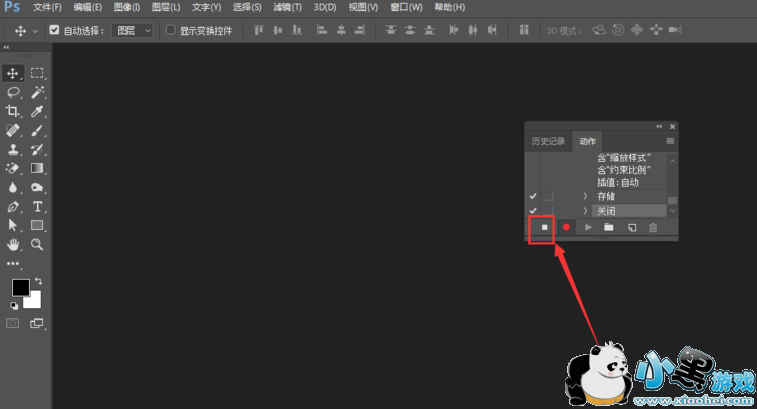This screenshot has width=757, height=409.
Task: Toggle the checkmark for 关闭 action step
Action: tap(533, 211)
